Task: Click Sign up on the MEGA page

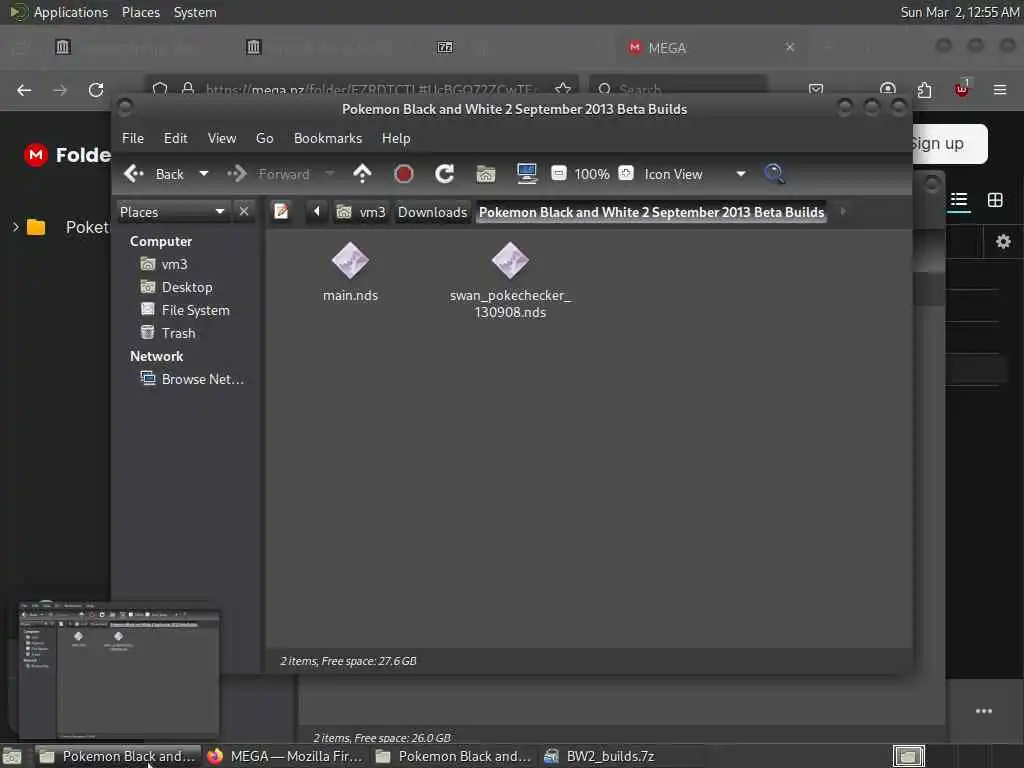Action: pos(948,143)
